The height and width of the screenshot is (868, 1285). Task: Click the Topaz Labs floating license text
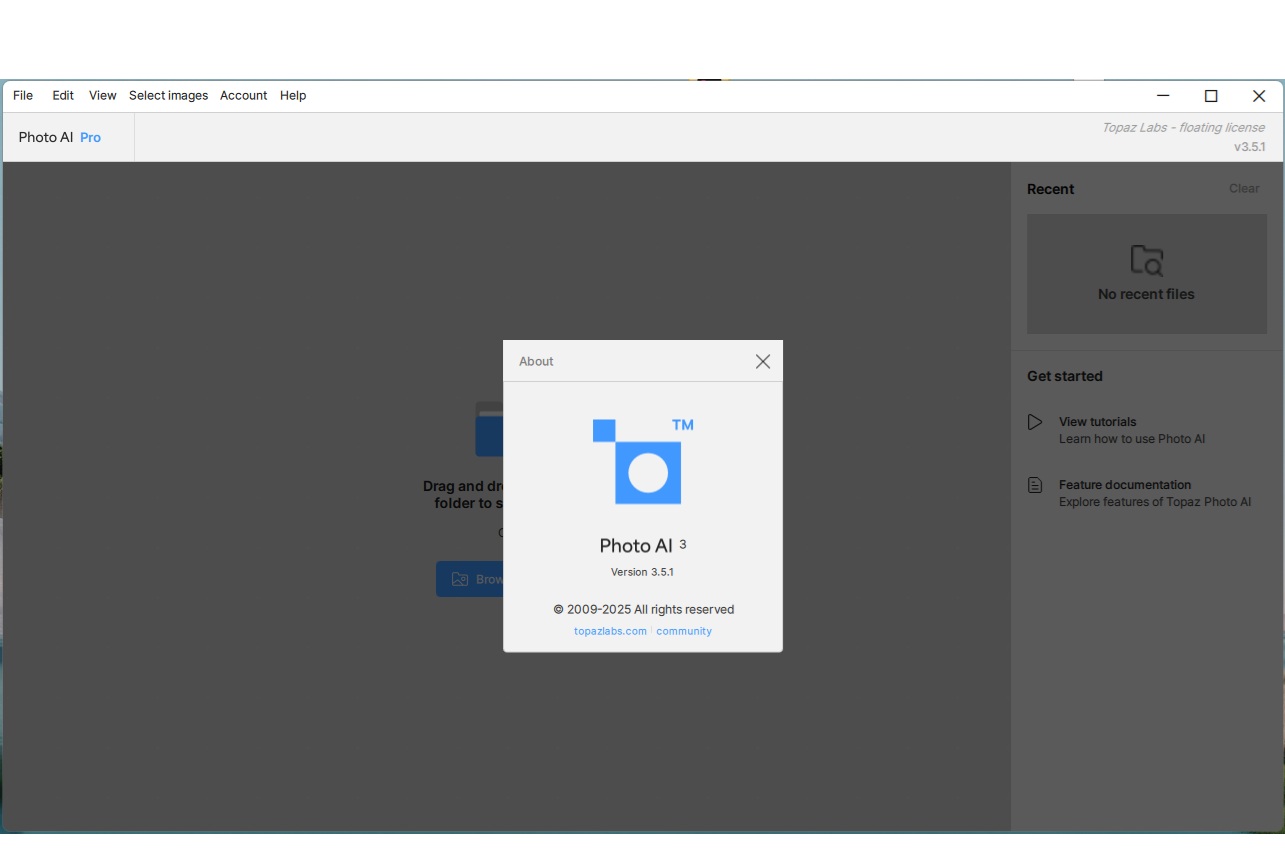1183,127
